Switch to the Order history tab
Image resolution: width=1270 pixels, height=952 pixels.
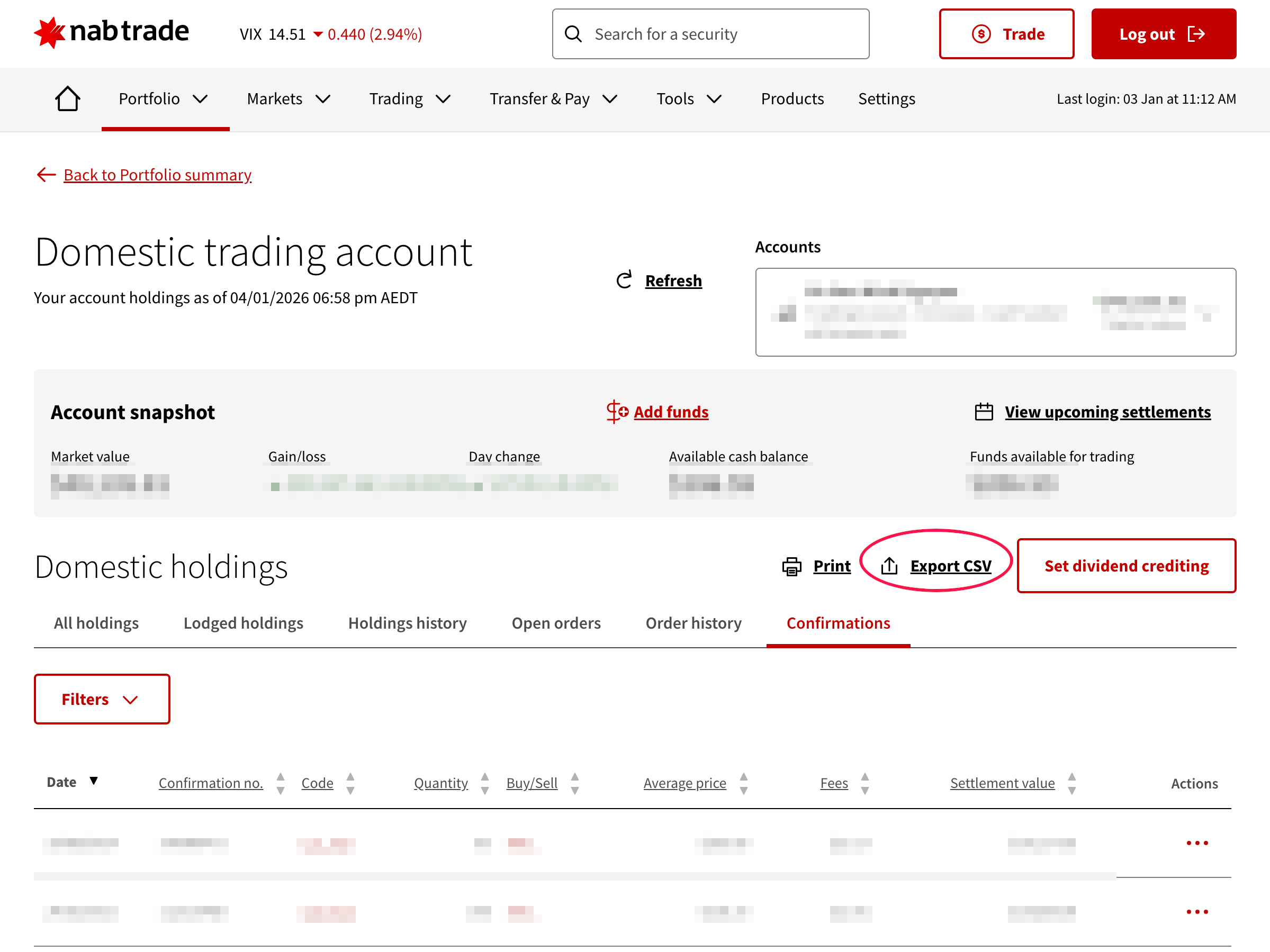coord(693,623)
